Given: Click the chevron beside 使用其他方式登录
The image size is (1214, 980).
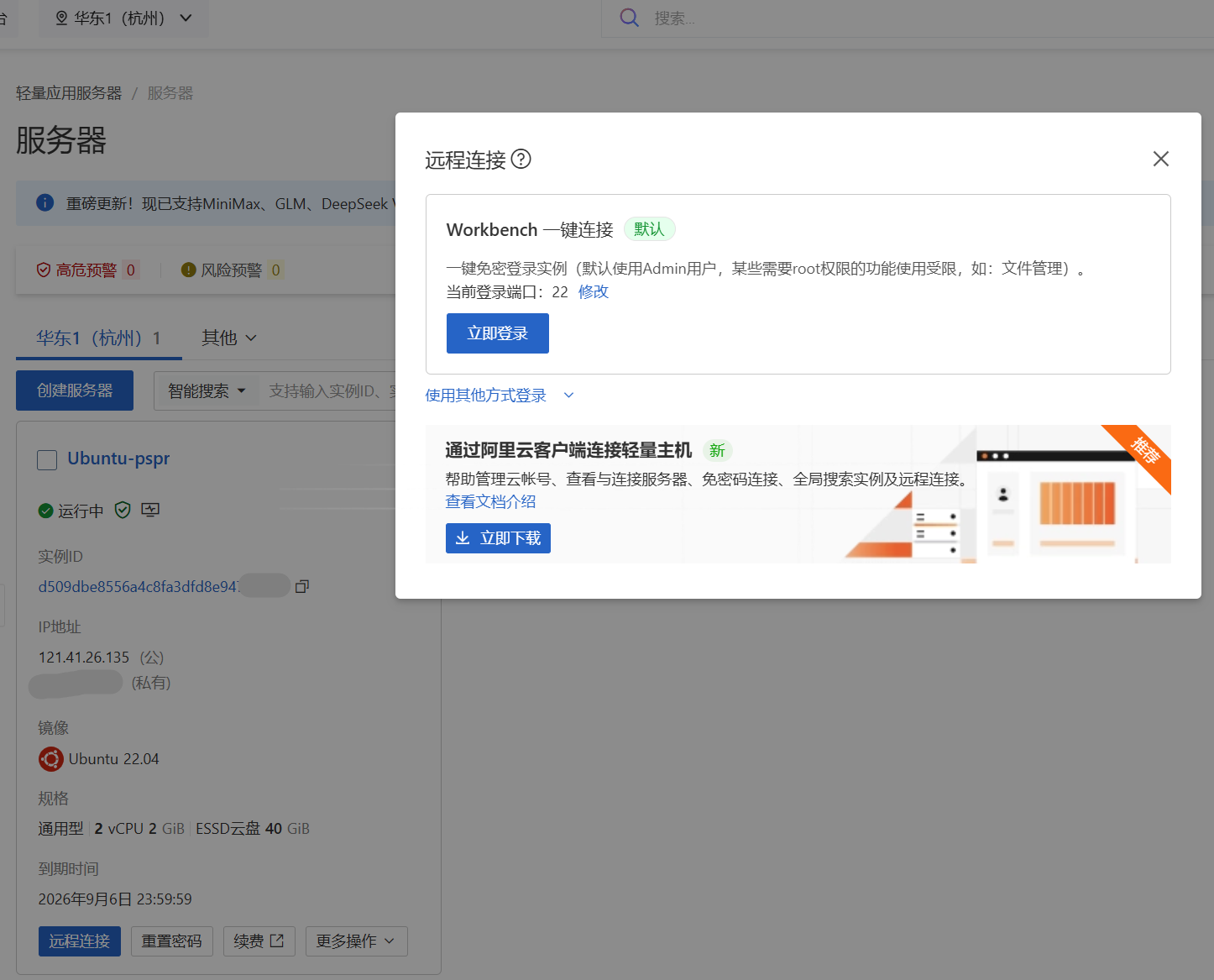Looking at the screenshot, I should pos(568,395).
